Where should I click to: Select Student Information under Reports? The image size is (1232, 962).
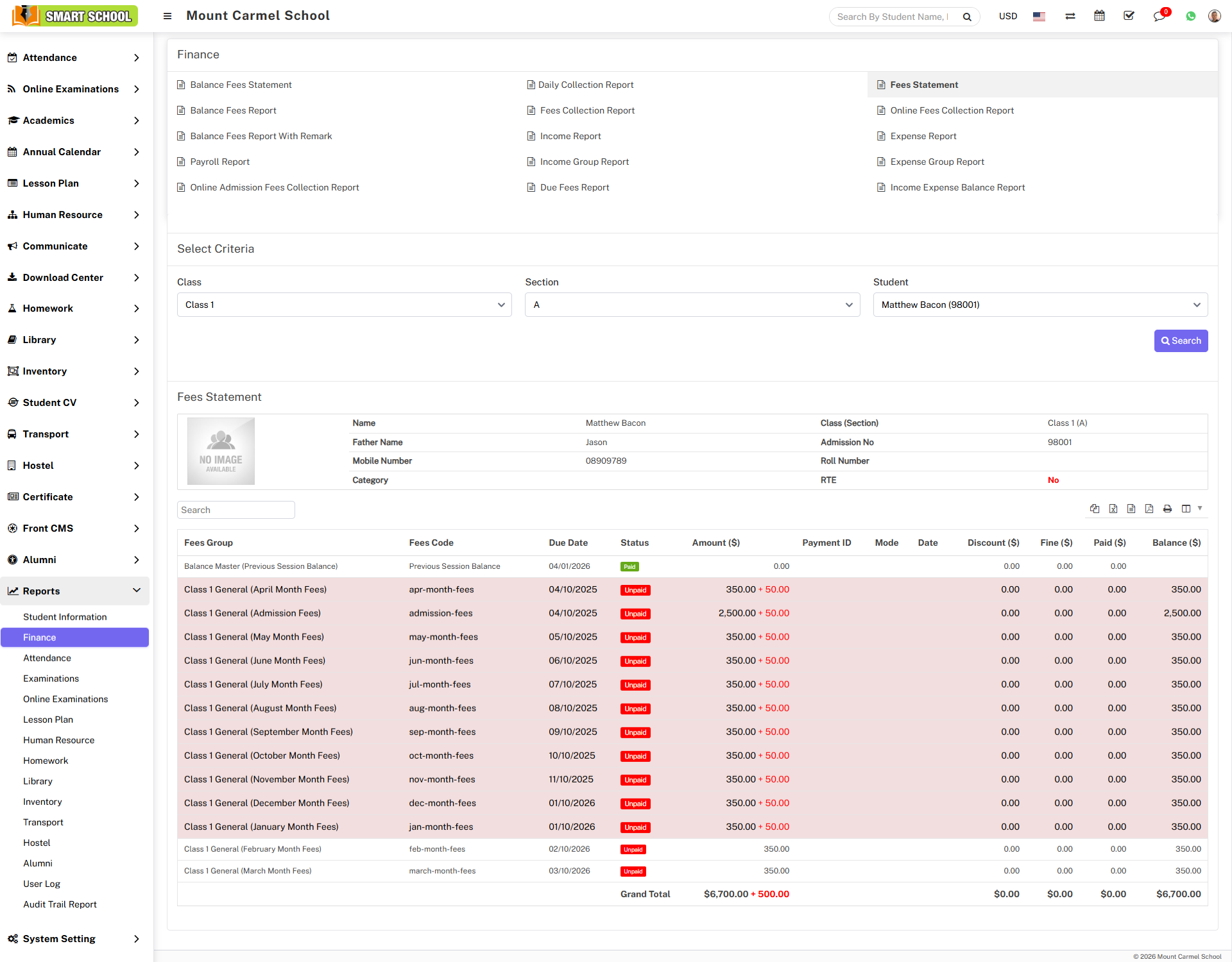[65, 617]
